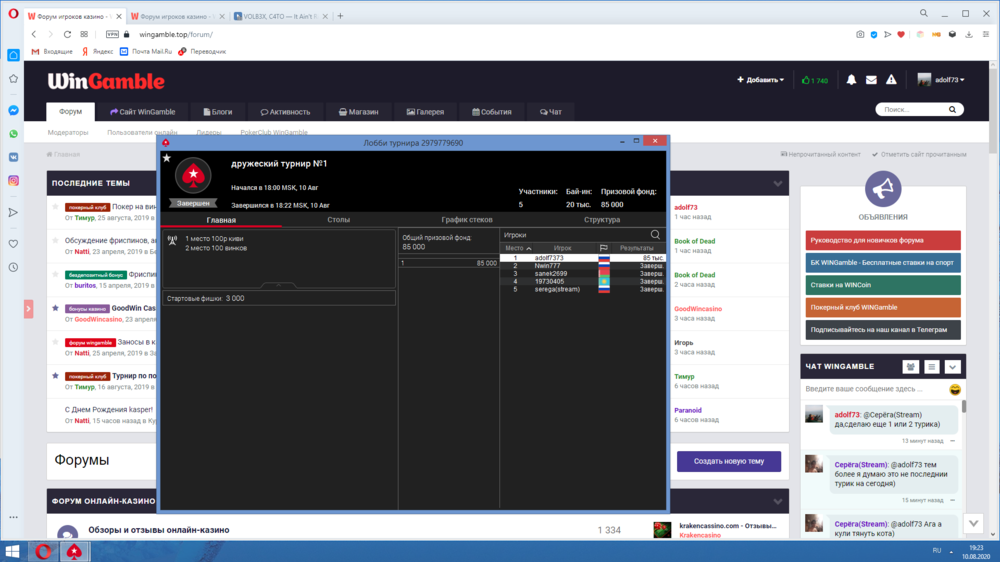1000x562 pixels.
Task: Toggle the VPN badge in the address bar
Action: click(x=112, y=34)
